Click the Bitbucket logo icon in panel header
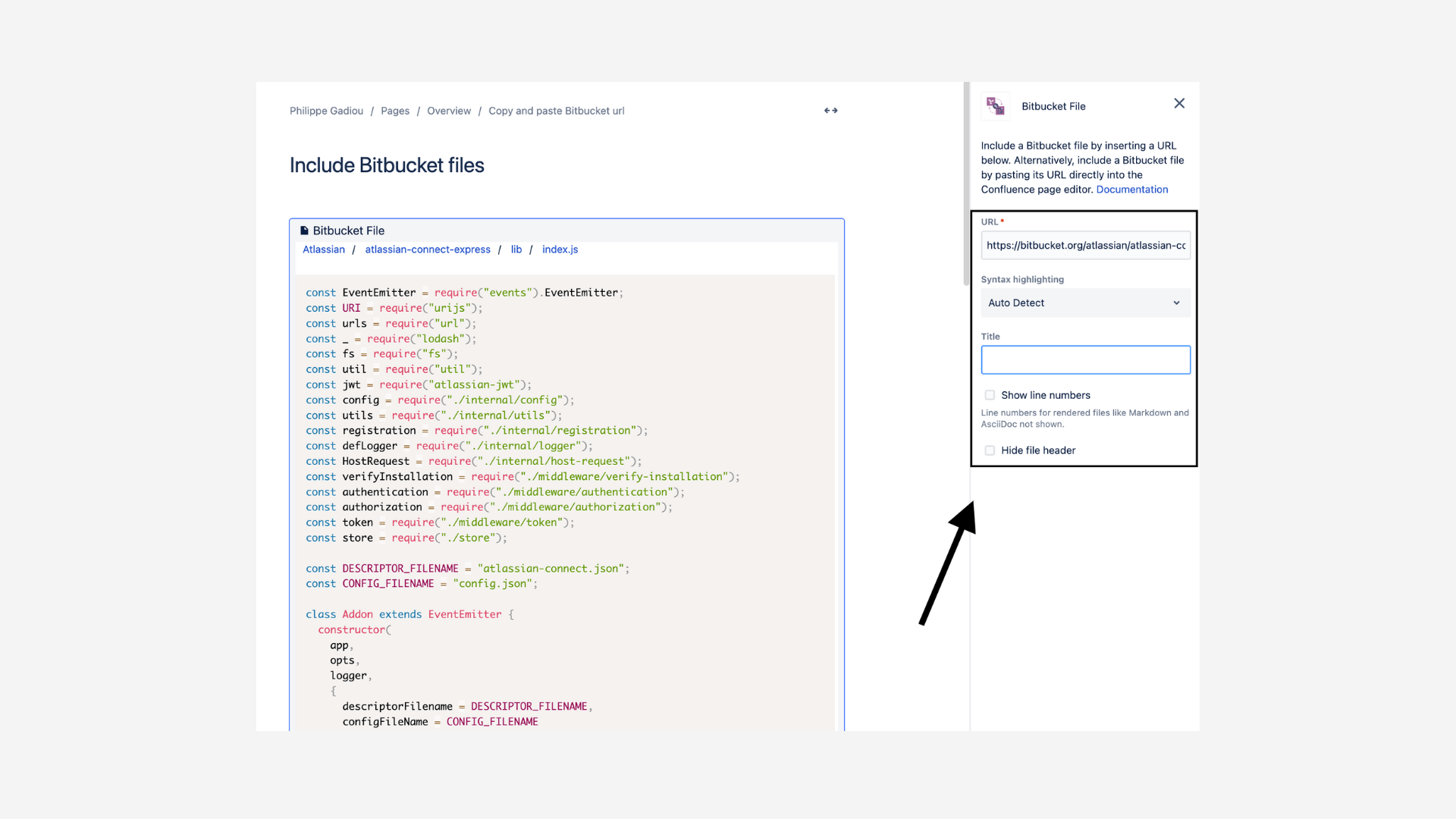Screen dimensions: 1456x819 [996, 106]
